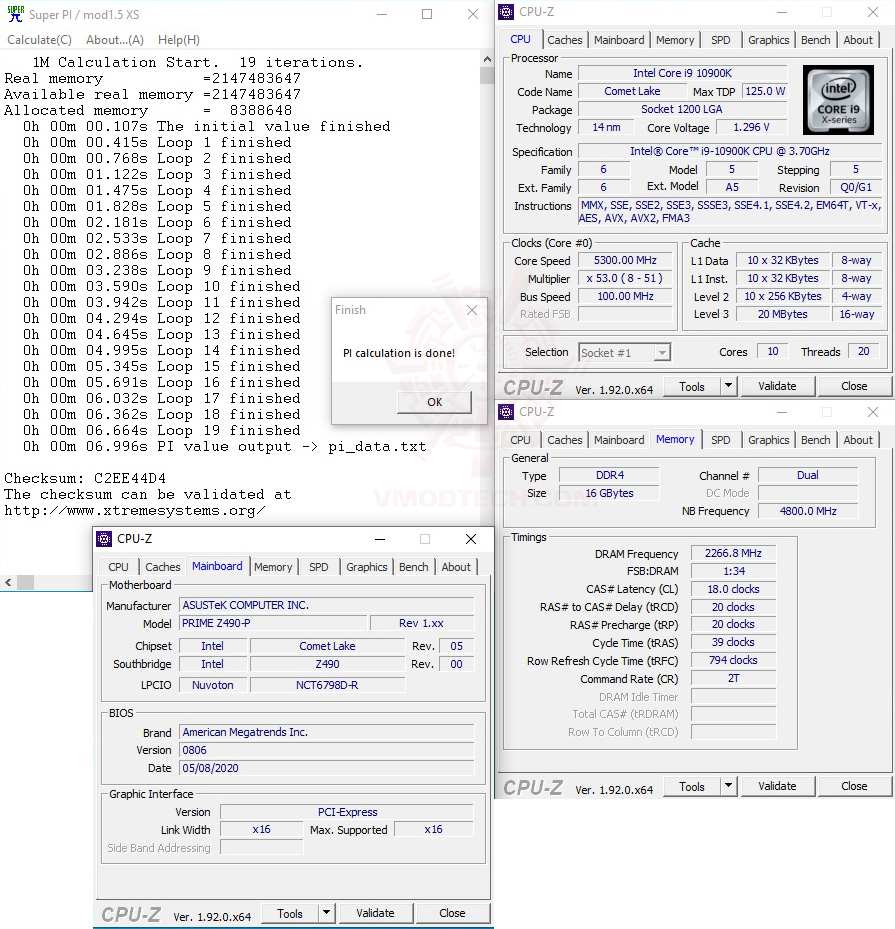The width and height of the screenshot is (895, 929).
Task: Open the Help(H) menu in Super PI
Action: tap(178, 39)
